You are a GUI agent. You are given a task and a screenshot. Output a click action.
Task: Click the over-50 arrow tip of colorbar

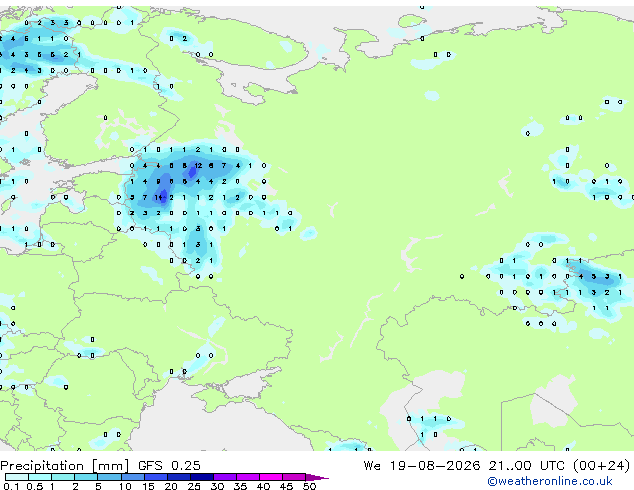317,477
